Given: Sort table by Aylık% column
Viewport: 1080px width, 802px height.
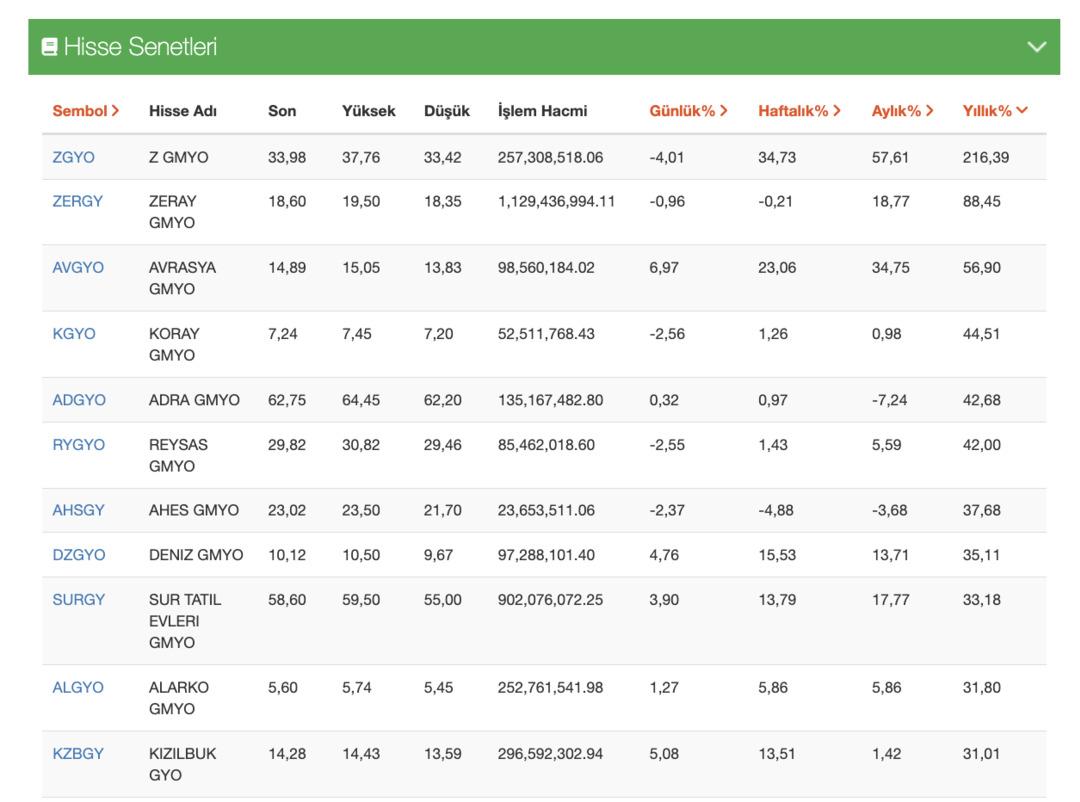Looking at the screenshot, I should click(902, 111).
